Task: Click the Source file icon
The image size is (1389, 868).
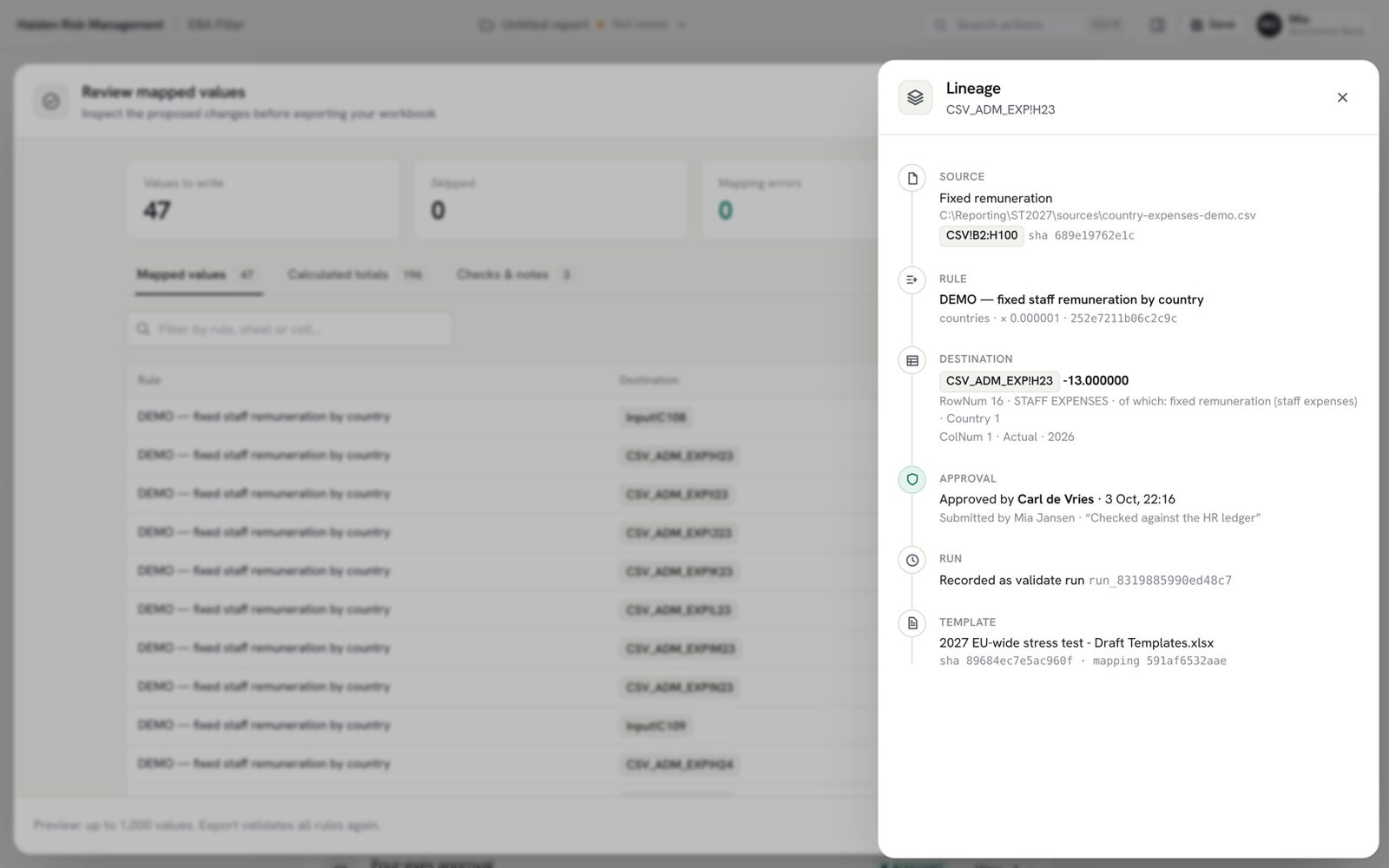Action: (x=912, y=178)
